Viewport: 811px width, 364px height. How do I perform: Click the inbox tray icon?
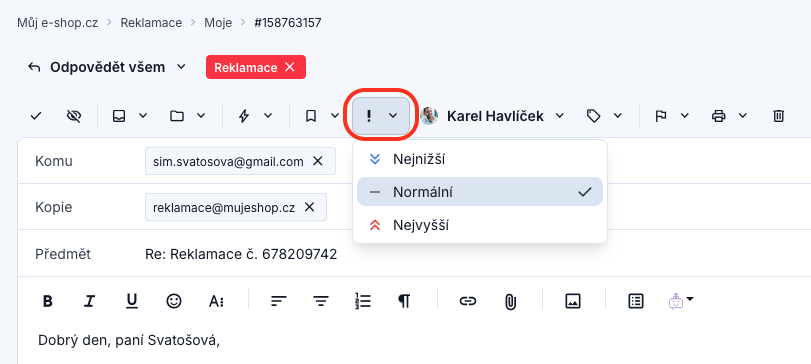click(x=119, y=116)
